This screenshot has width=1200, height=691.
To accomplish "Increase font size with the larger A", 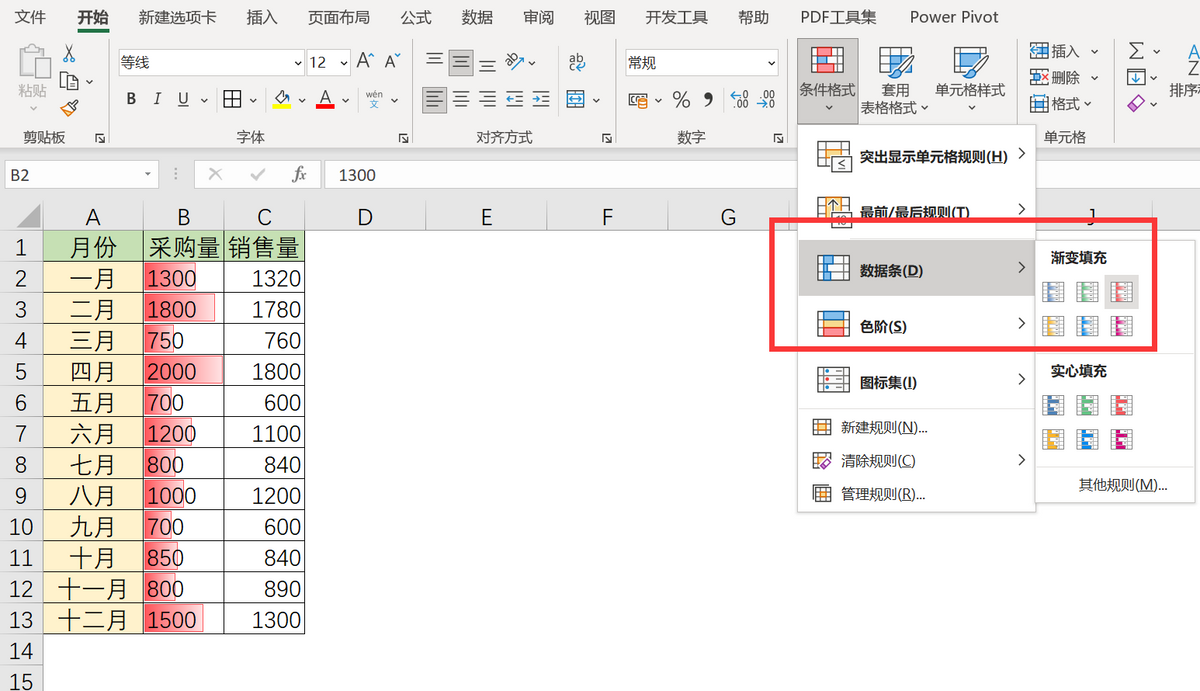I will (365, 62).
